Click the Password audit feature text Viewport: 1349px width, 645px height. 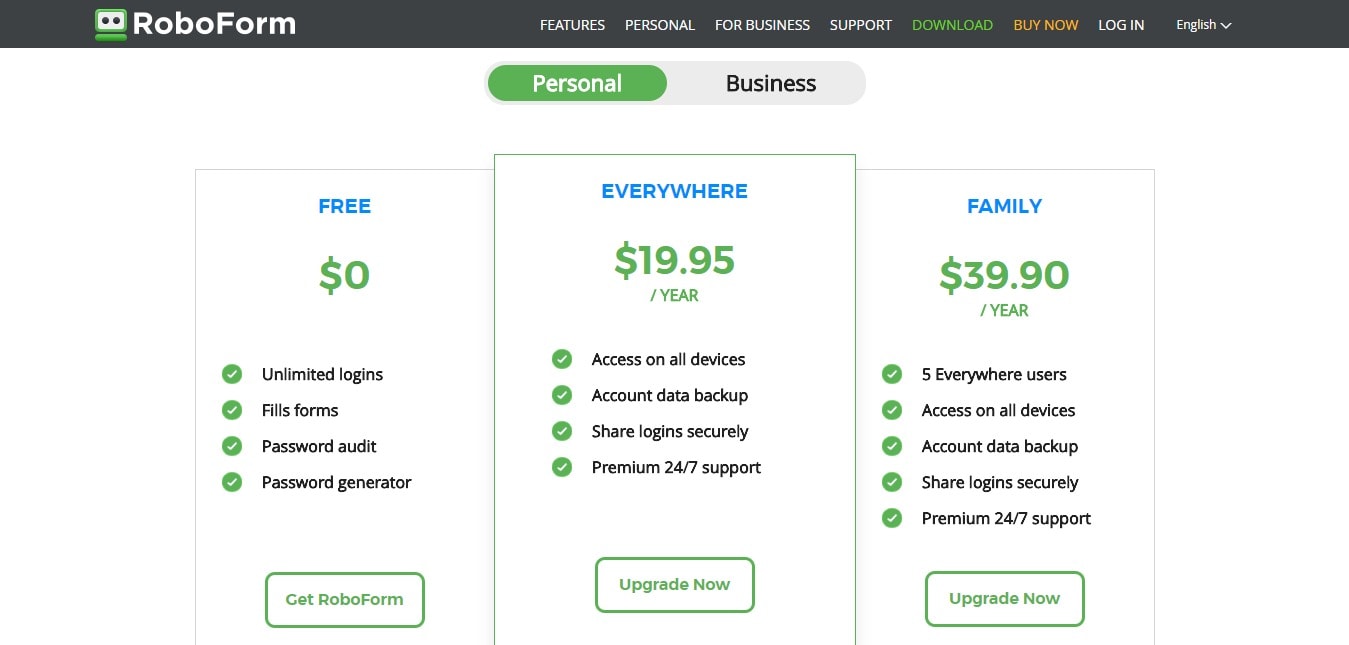(x=319, y=446)
